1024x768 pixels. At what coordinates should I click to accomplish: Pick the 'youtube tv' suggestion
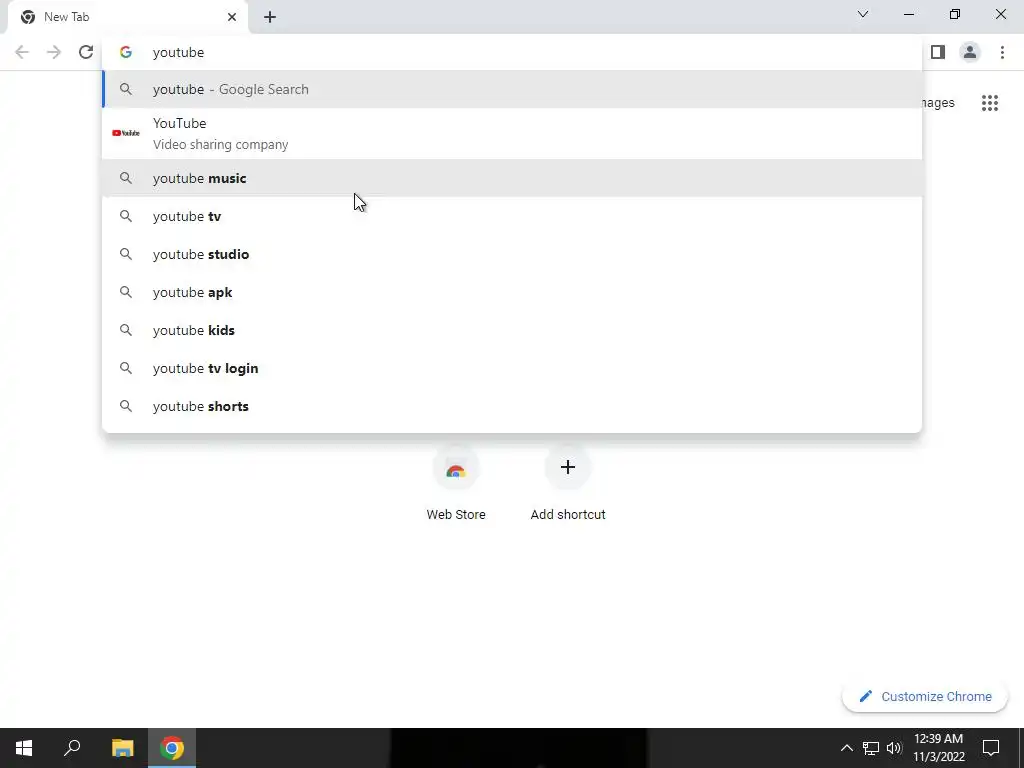tap(512, 216)
